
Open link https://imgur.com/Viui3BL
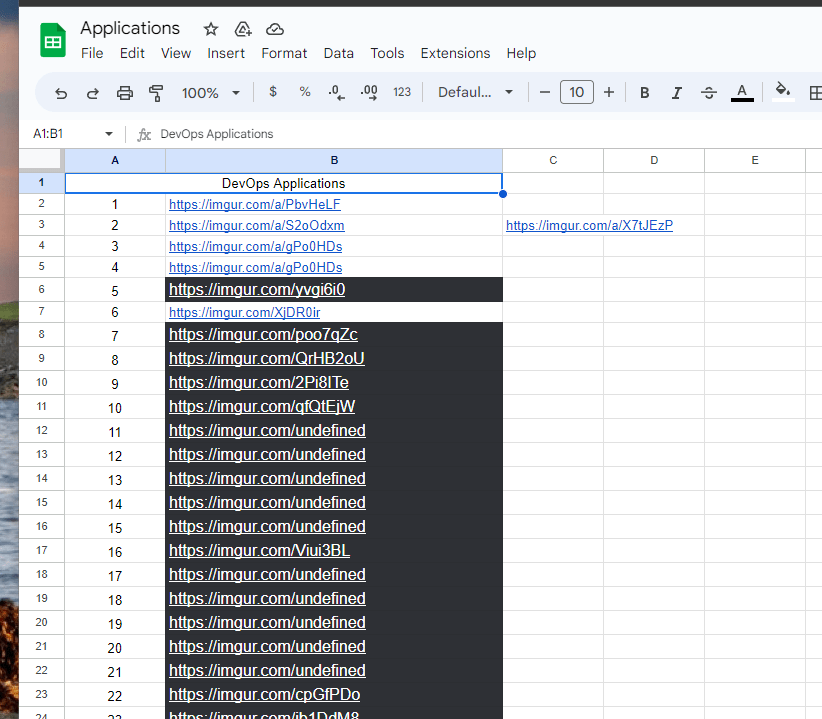point(259,550)
